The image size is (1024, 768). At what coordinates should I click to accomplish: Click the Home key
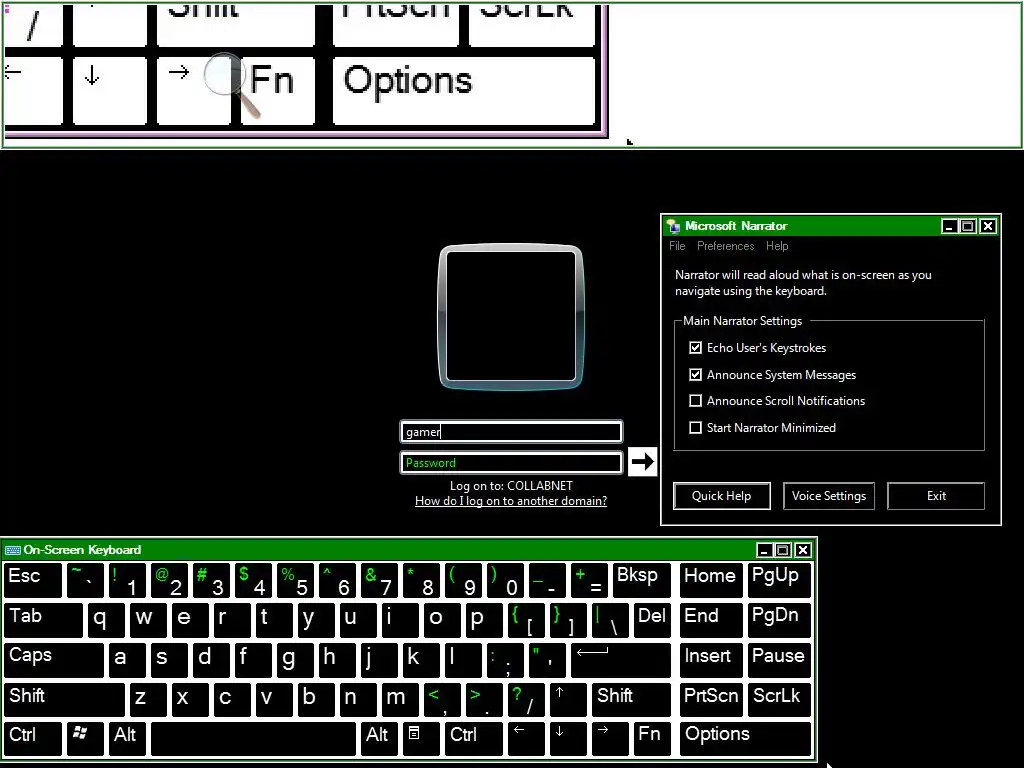[x=711, y=580]
